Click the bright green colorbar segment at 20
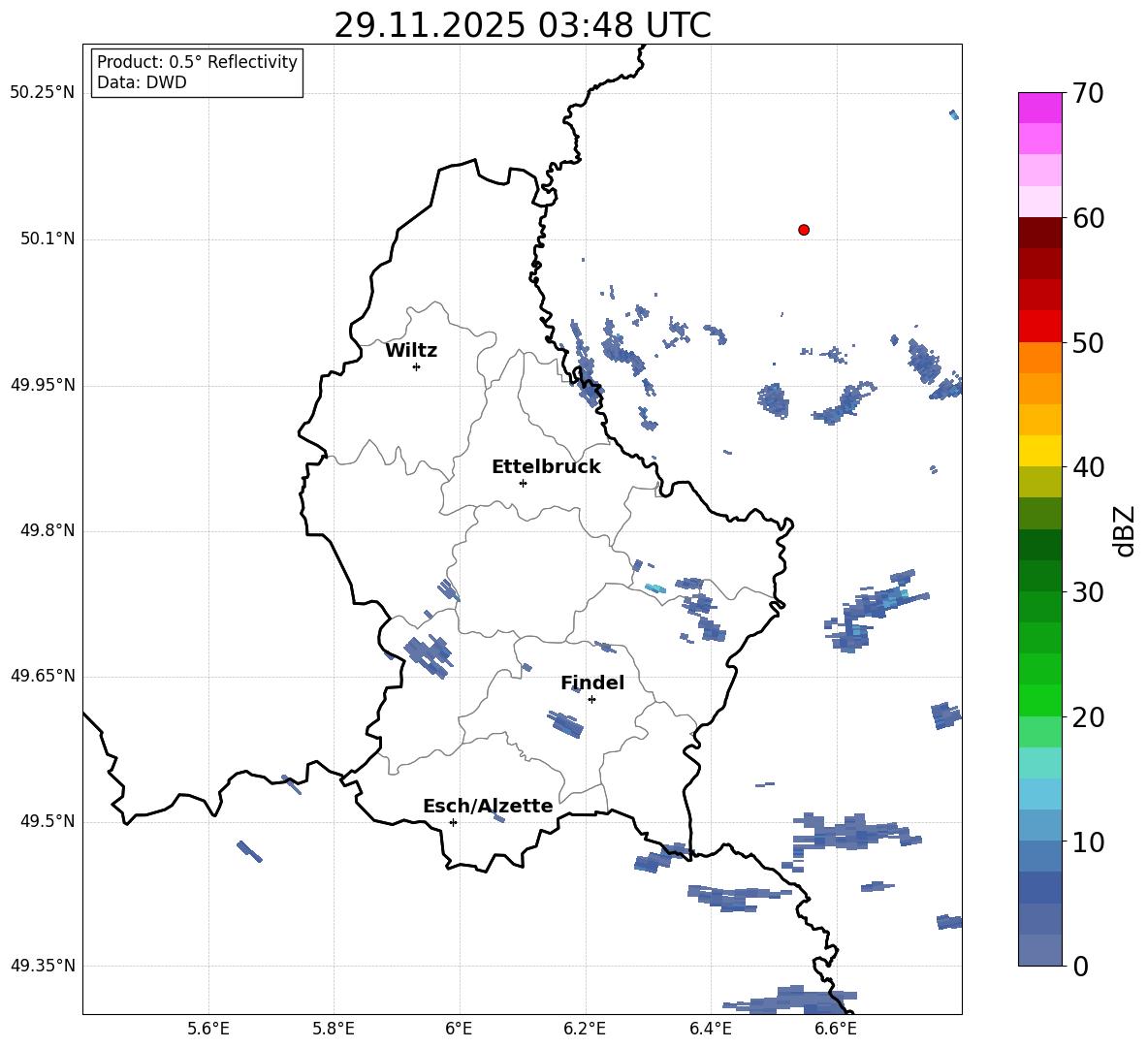 click(1040, 700)
